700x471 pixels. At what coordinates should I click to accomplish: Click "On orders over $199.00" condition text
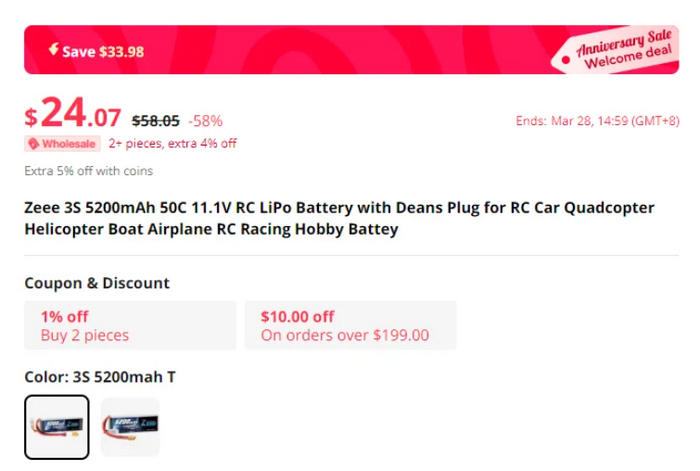(x=345, y=335)
